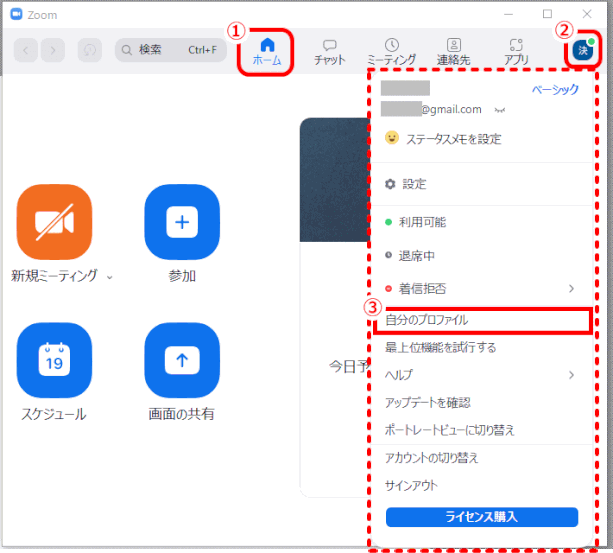
Task: Open 設定 from the profile menu
Action: click(x=482, y=184)
